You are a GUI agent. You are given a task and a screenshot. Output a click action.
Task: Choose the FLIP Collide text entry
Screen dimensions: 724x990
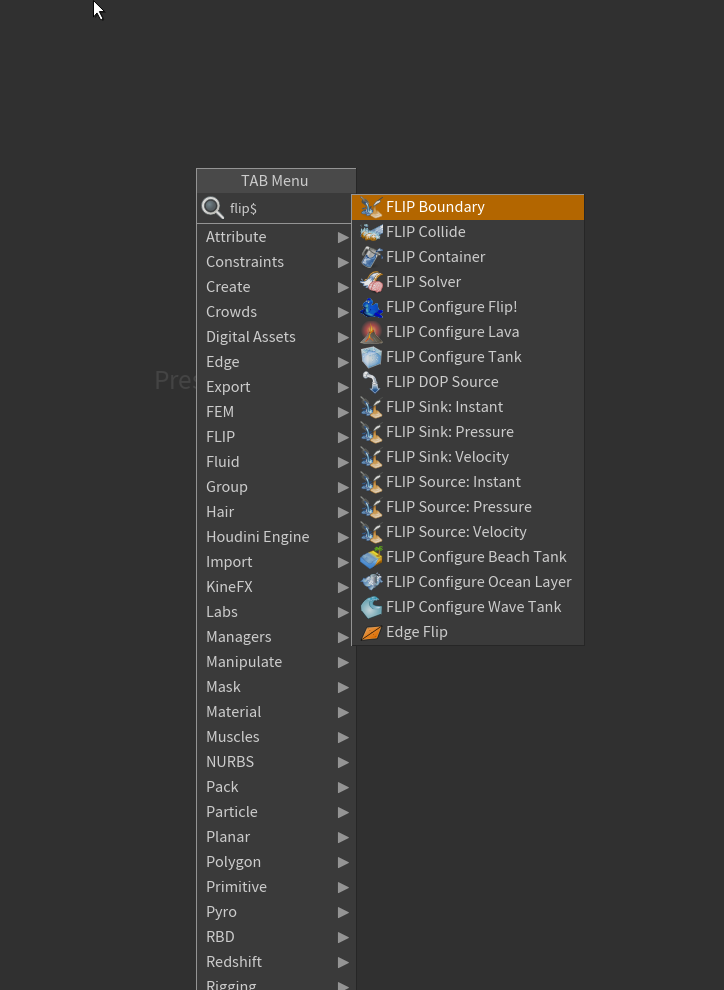point(425,232)
